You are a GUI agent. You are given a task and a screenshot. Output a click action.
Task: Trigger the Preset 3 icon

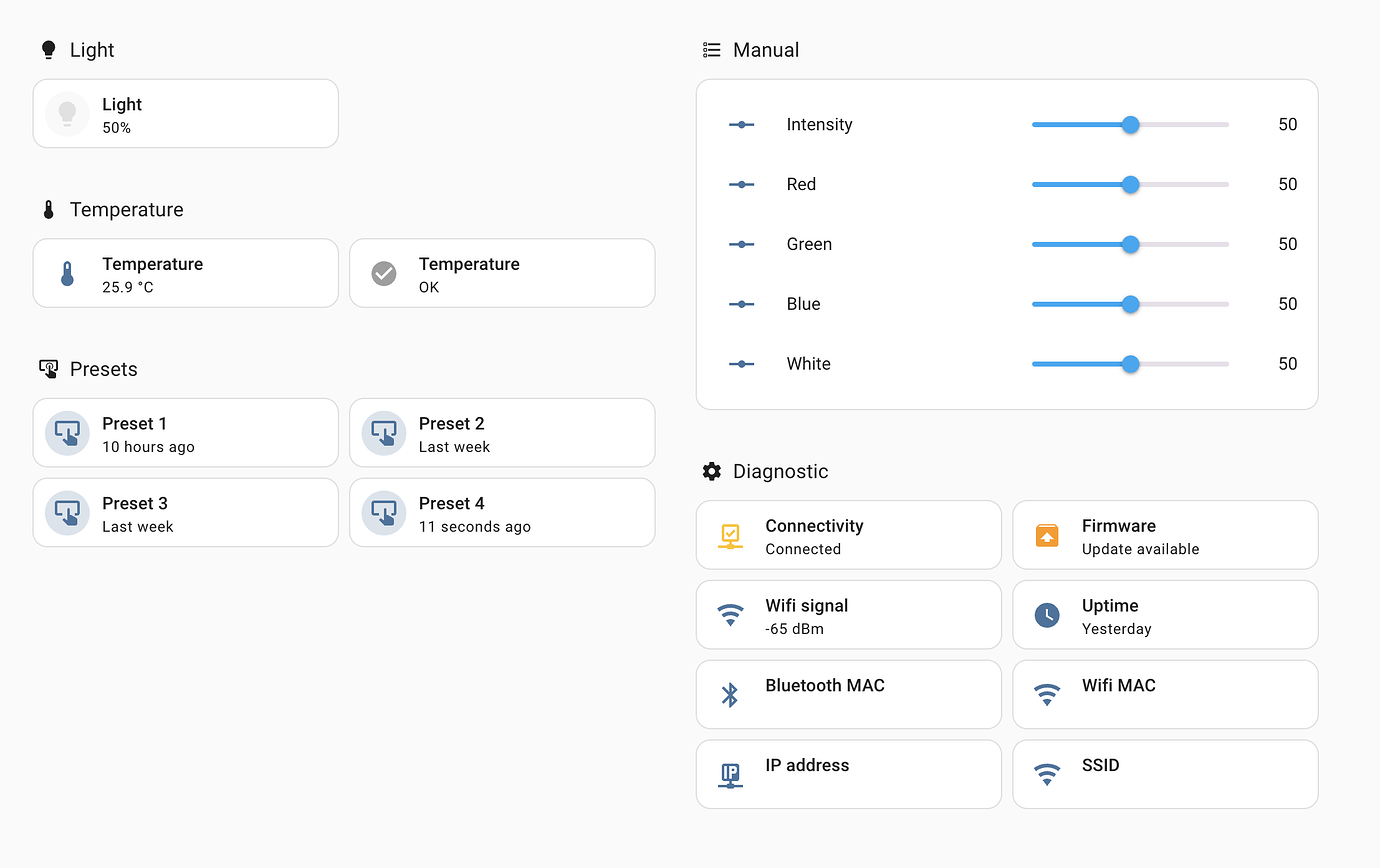coord(67,513)
